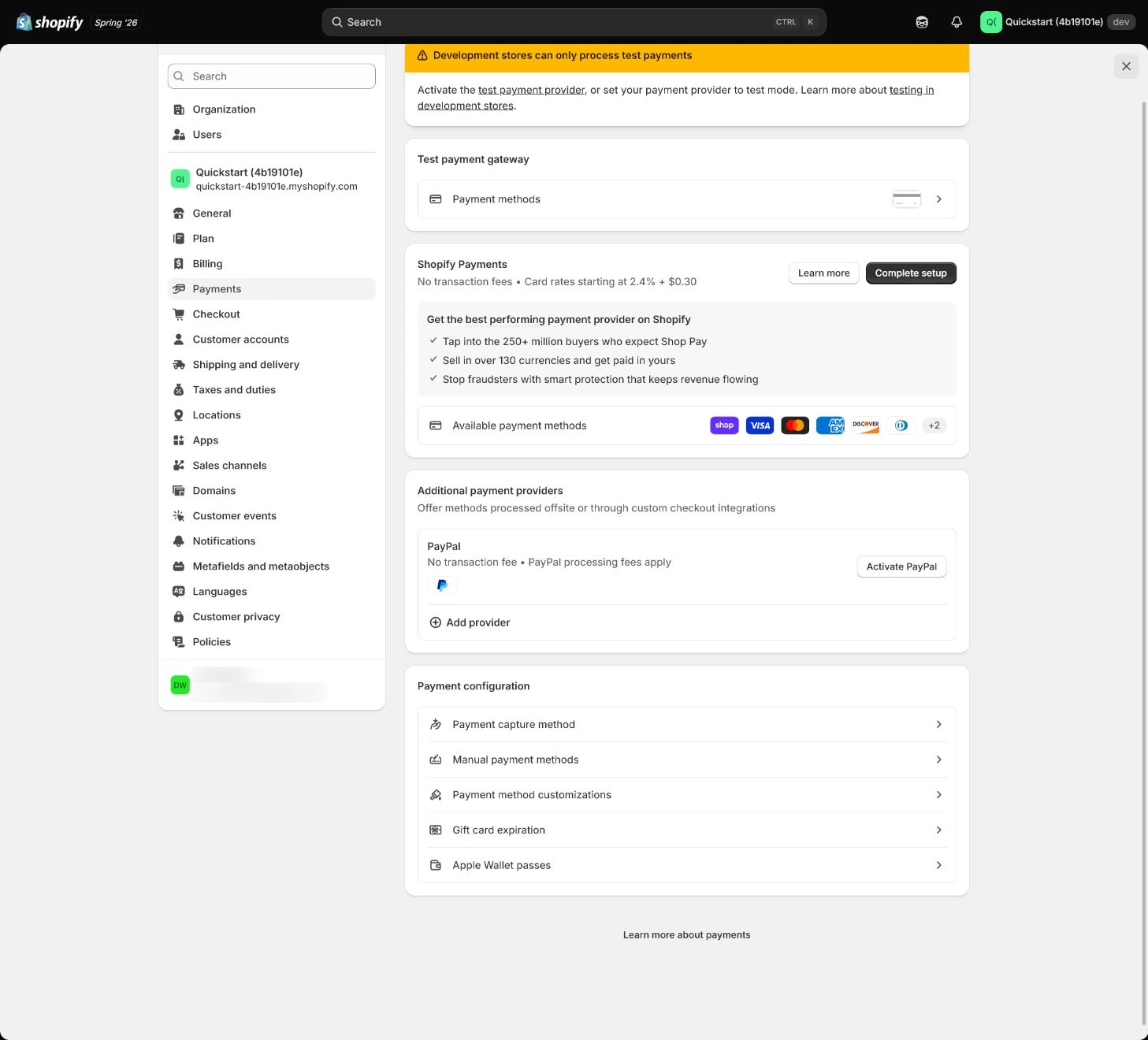The image size is (1148, 1040).
Task: Close the settings panel with the X button
Action: (x=1127, y=66)
